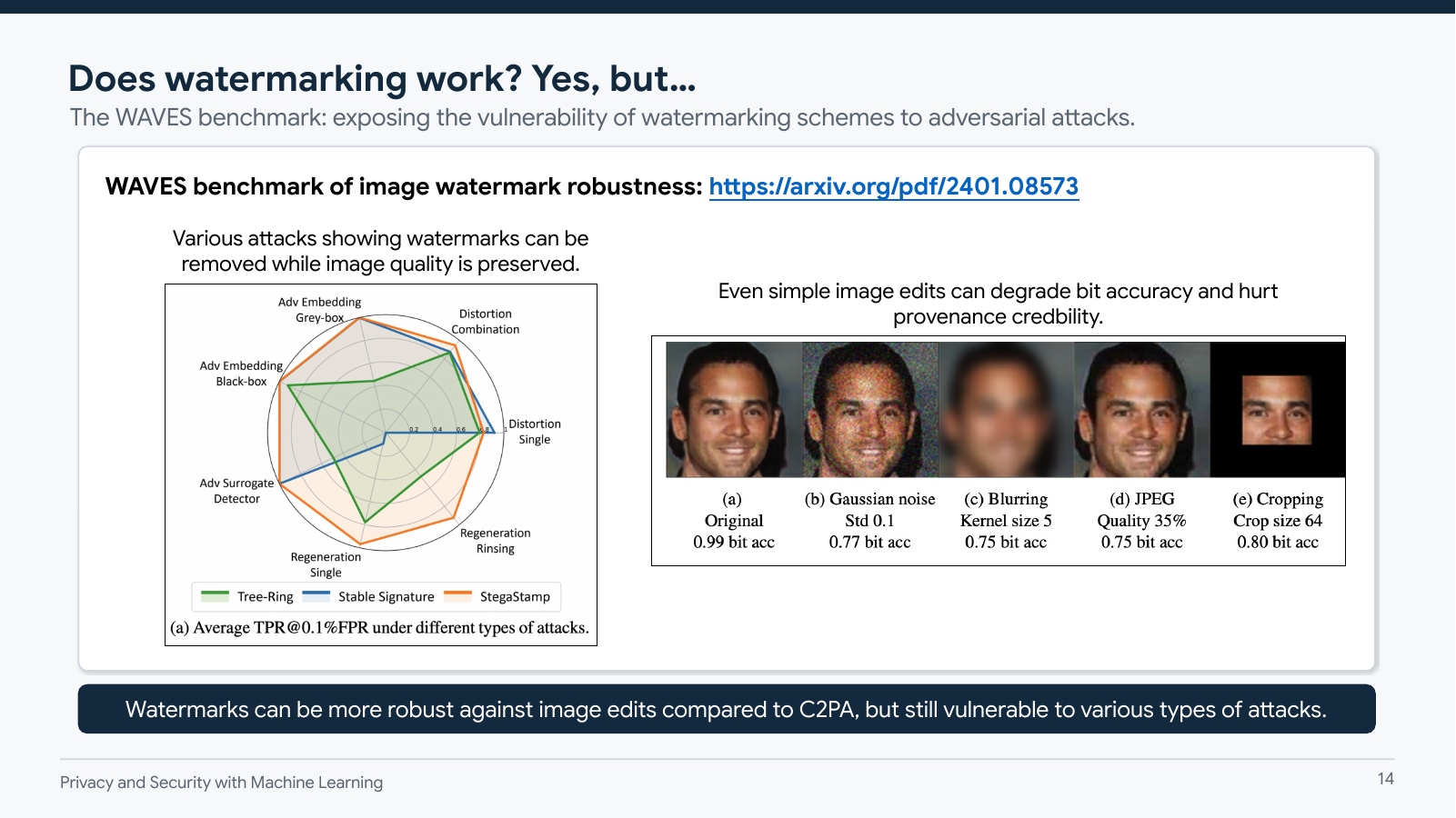Screen dimensions: 1456x818
Task: Select the Blurring example image
Action: click(x=1006, y=411)
